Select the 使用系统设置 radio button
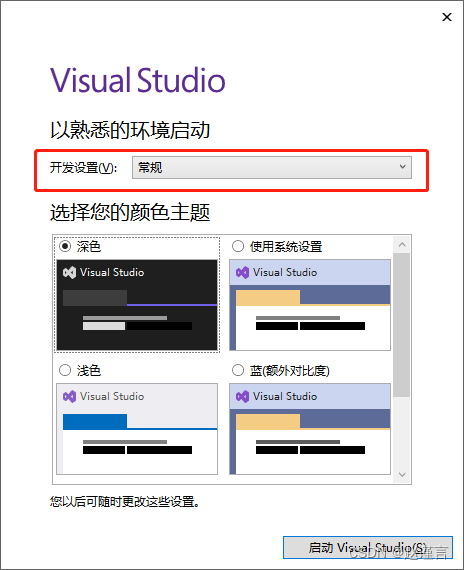This screenshot has width=464, height=570. [x=238, y=246]
